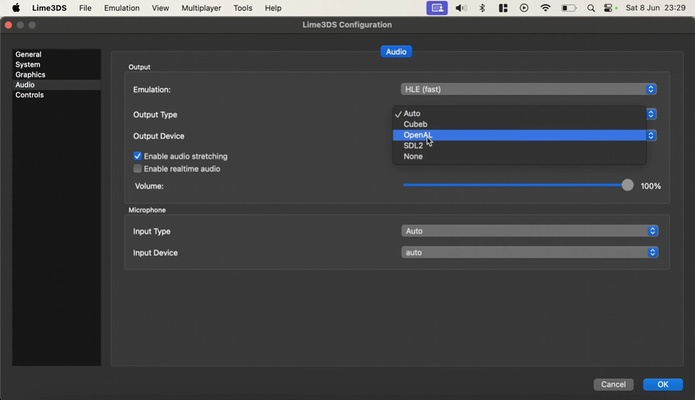The image size is (695, 400).
Task: Enable realtime audio checkbox
Action: (137, 169)
